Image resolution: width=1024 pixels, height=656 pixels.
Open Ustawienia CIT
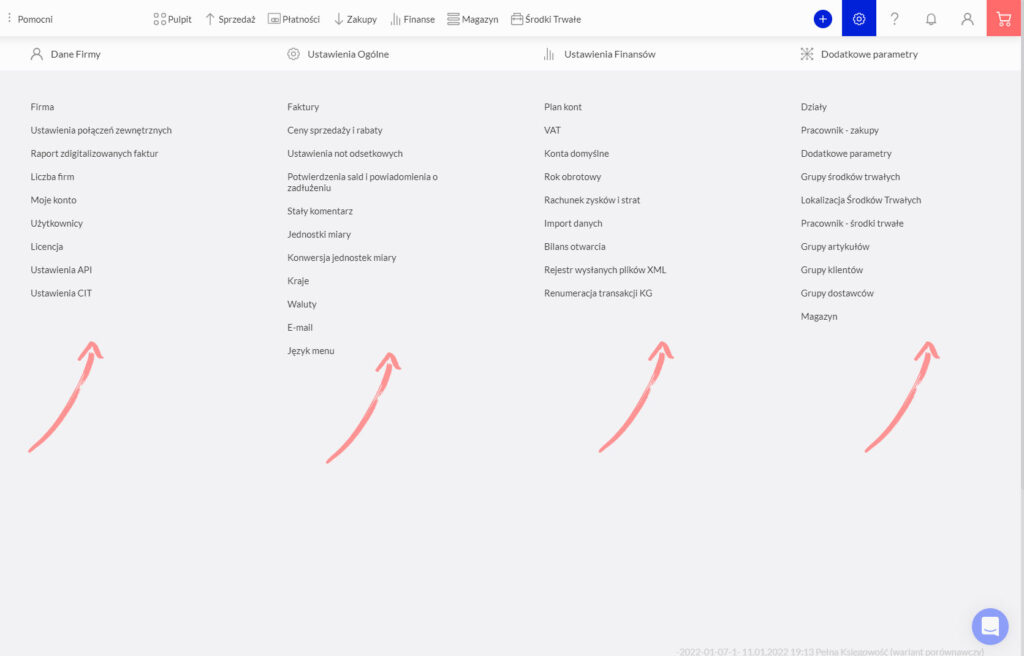click(x=61, y=293)
